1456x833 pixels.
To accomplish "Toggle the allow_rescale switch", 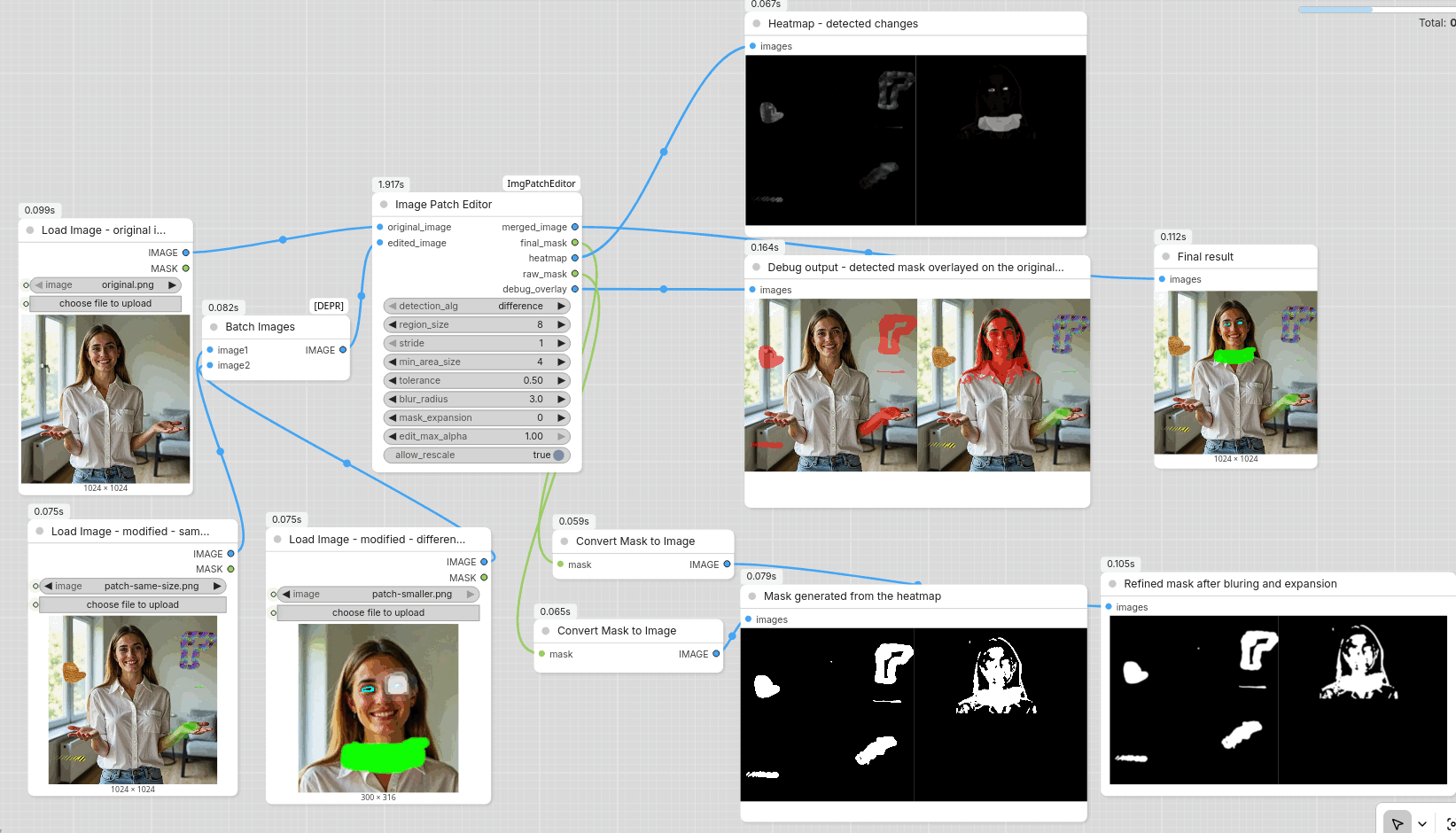I will click(558, 455).
